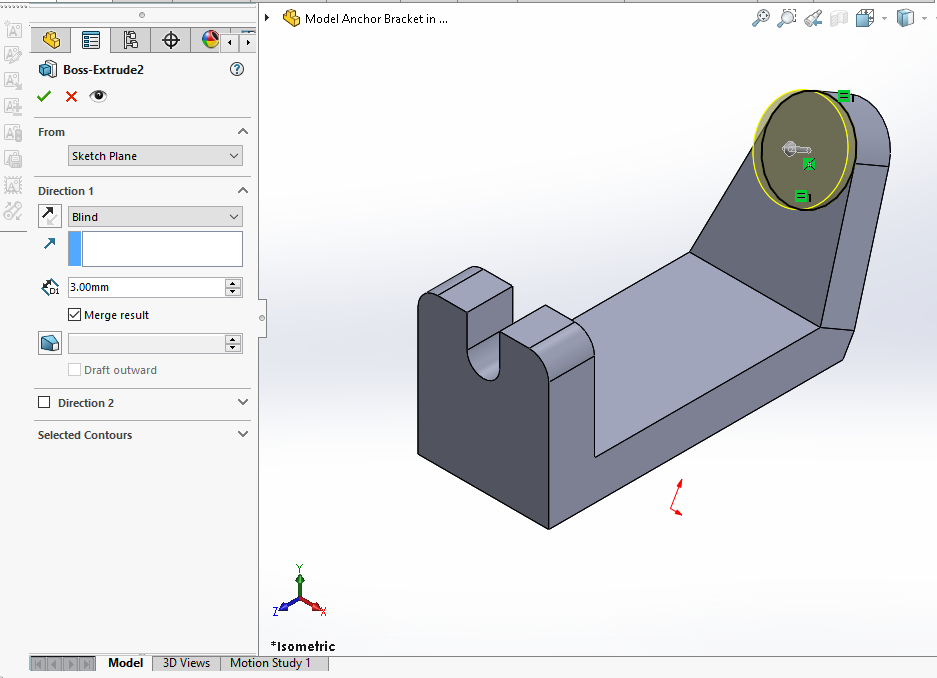Click the 3.00mm depth input field

point(145,287)
